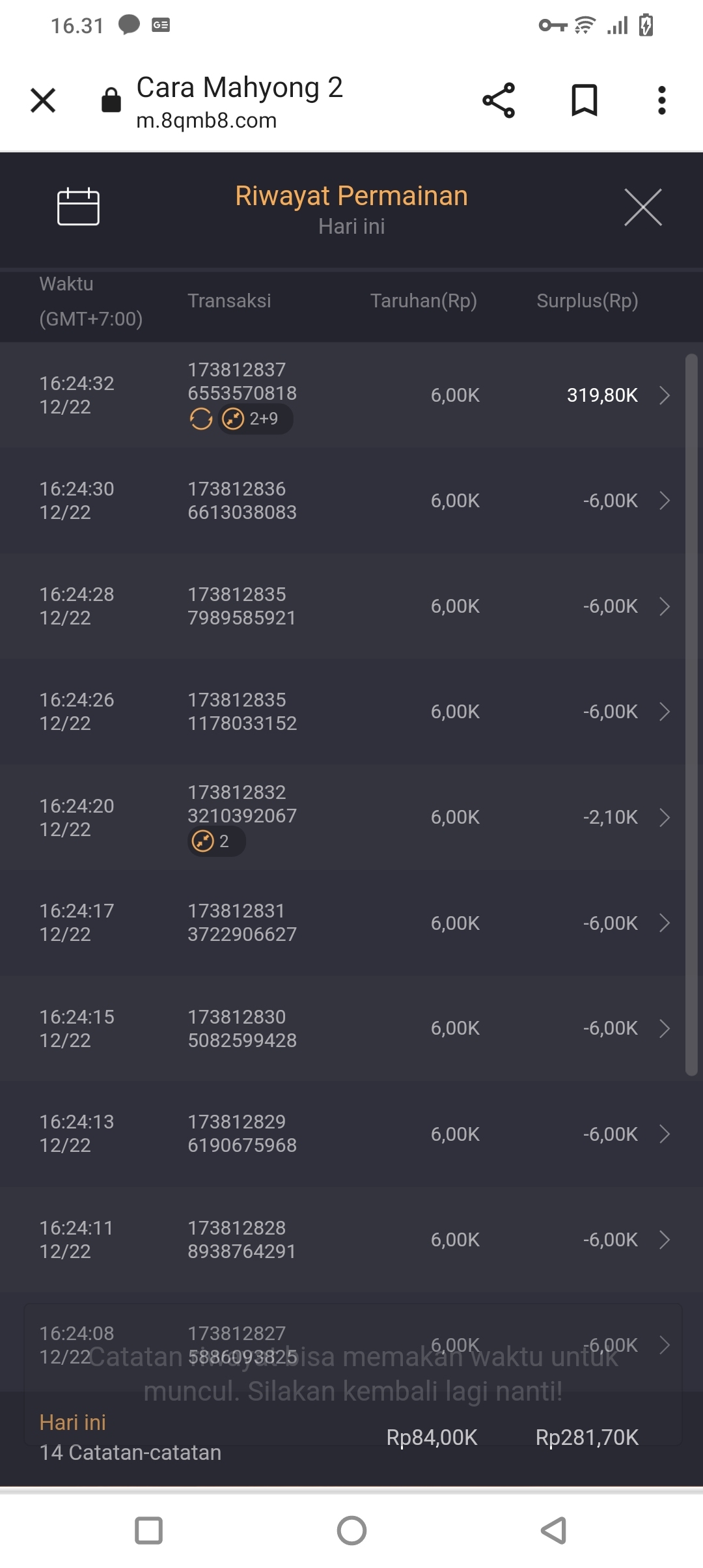Tap the browser share icon
Screen dimensions: 703x1568
click(499, 101)
